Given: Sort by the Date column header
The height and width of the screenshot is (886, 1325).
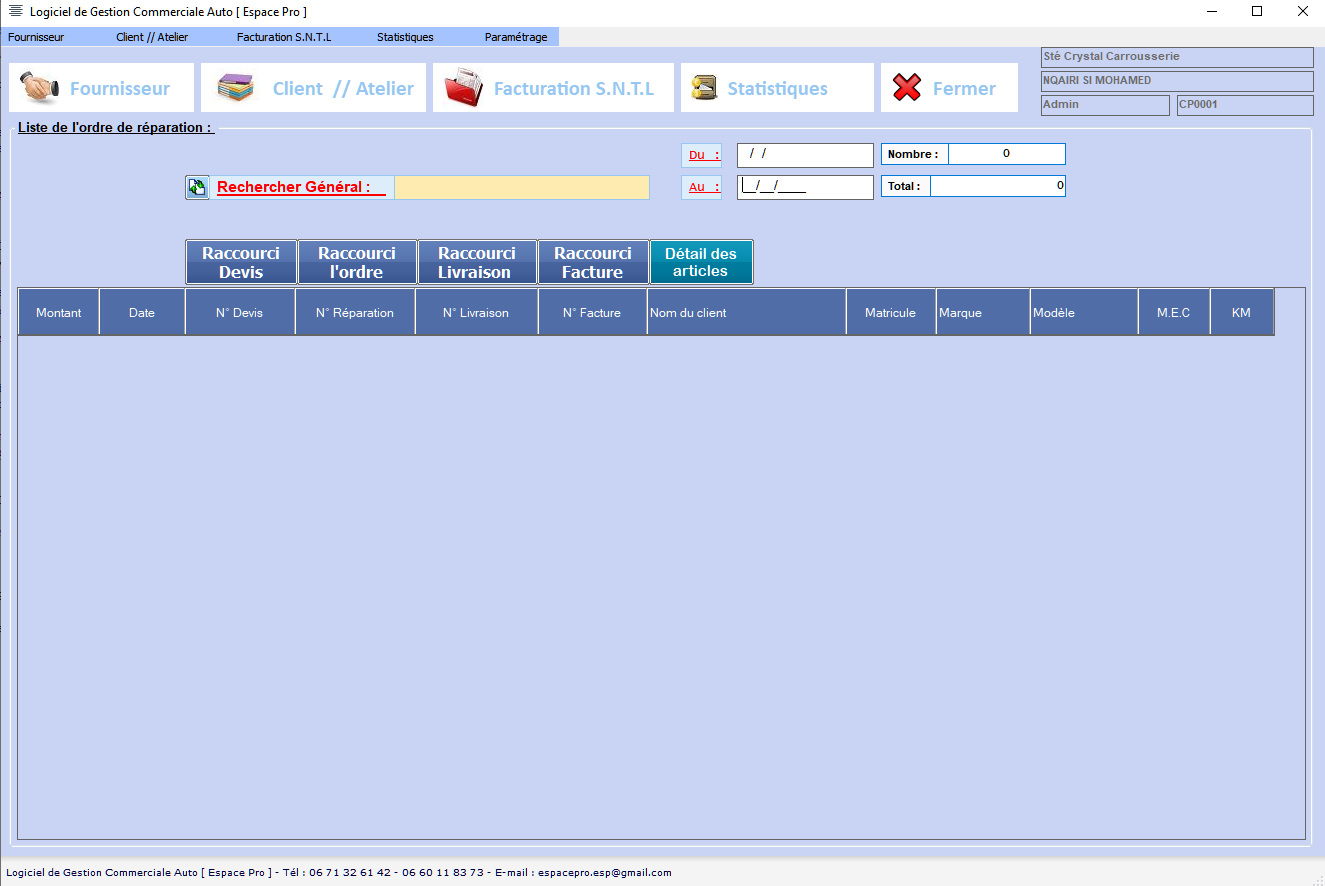Looking at the screenshot, I should point(142,312).
